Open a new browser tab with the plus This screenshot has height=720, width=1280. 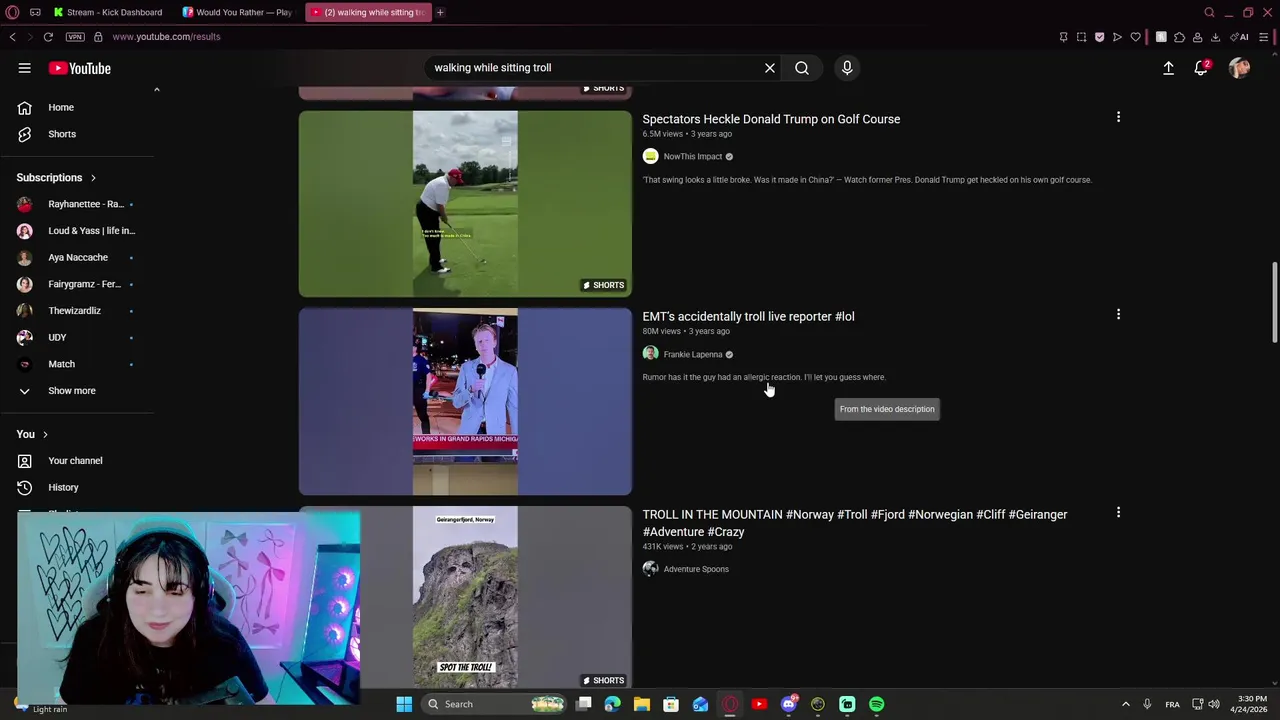pos(440,12)
